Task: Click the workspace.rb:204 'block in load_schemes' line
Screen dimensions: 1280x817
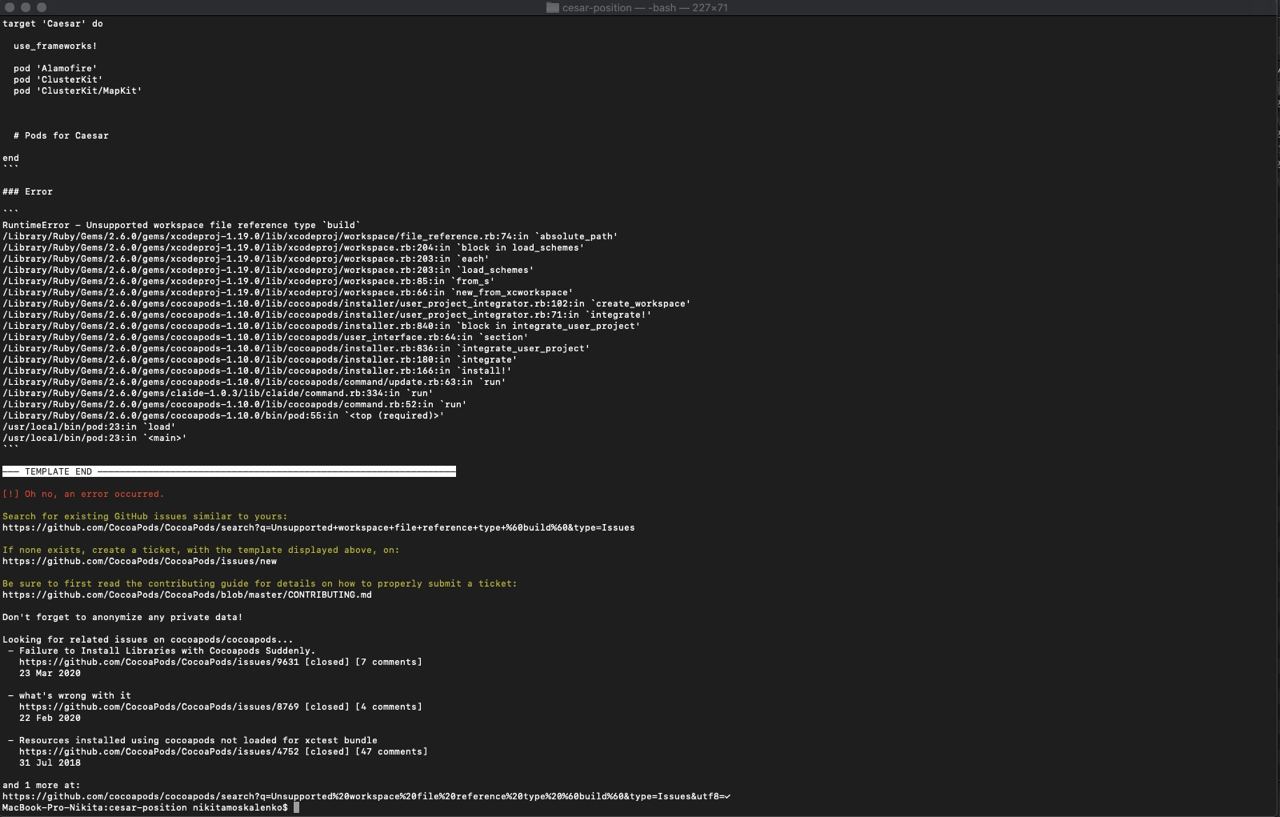Action: [293, 247]
